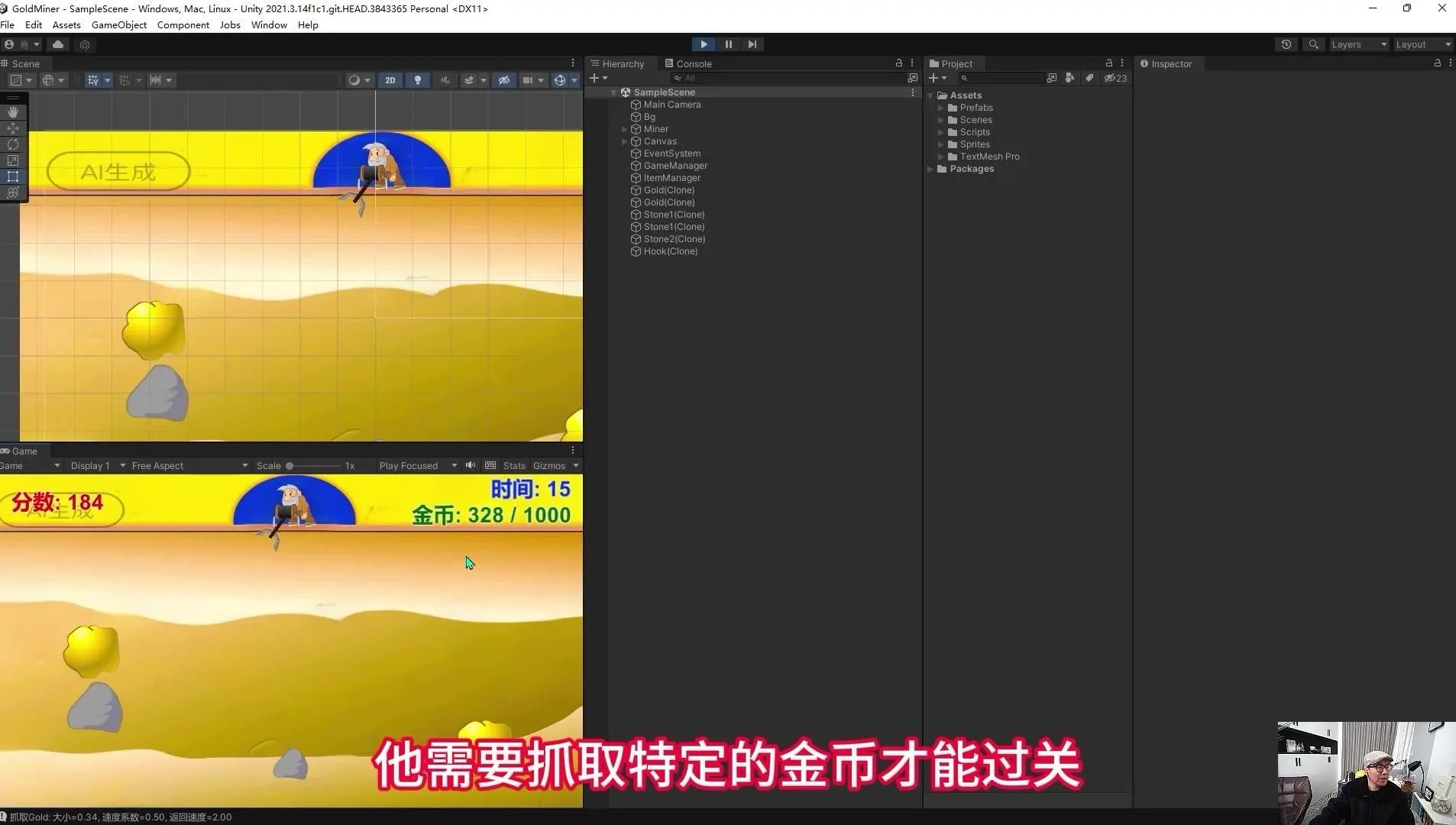Select GameManager in the Hierarchy
The image size is (1456, 825).
(x=675, y=166)
